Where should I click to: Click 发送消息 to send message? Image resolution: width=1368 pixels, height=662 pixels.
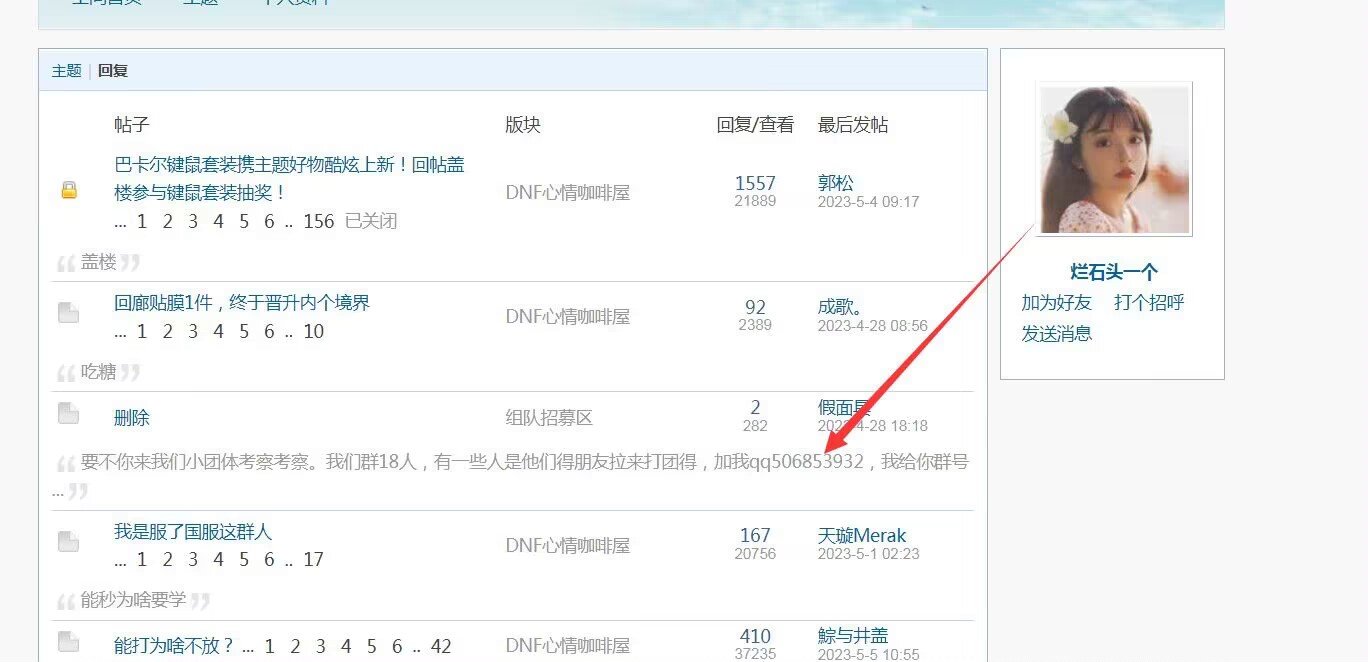(1056, 333)
